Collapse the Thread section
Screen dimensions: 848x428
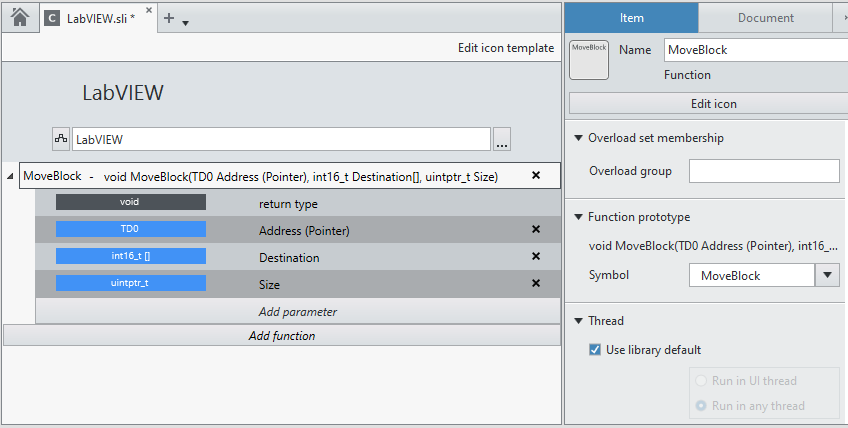(x=579, y=321)
